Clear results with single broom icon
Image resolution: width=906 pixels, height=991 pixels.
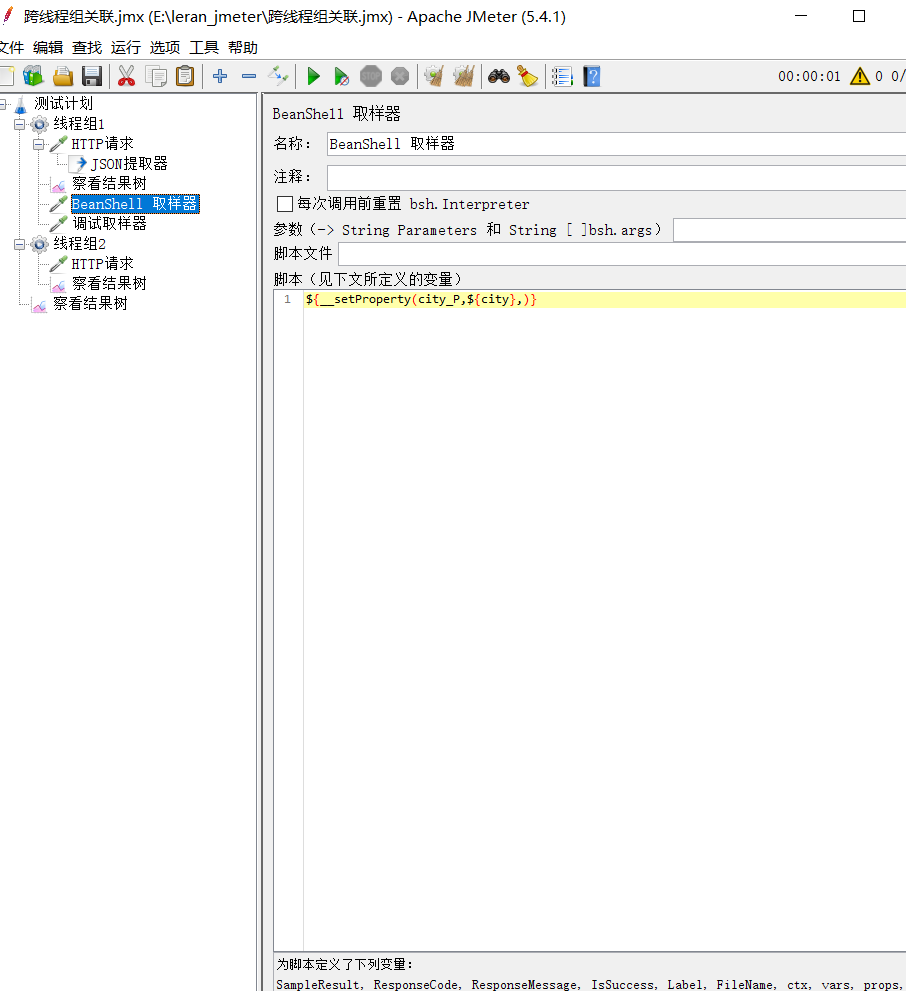point(434,76)
